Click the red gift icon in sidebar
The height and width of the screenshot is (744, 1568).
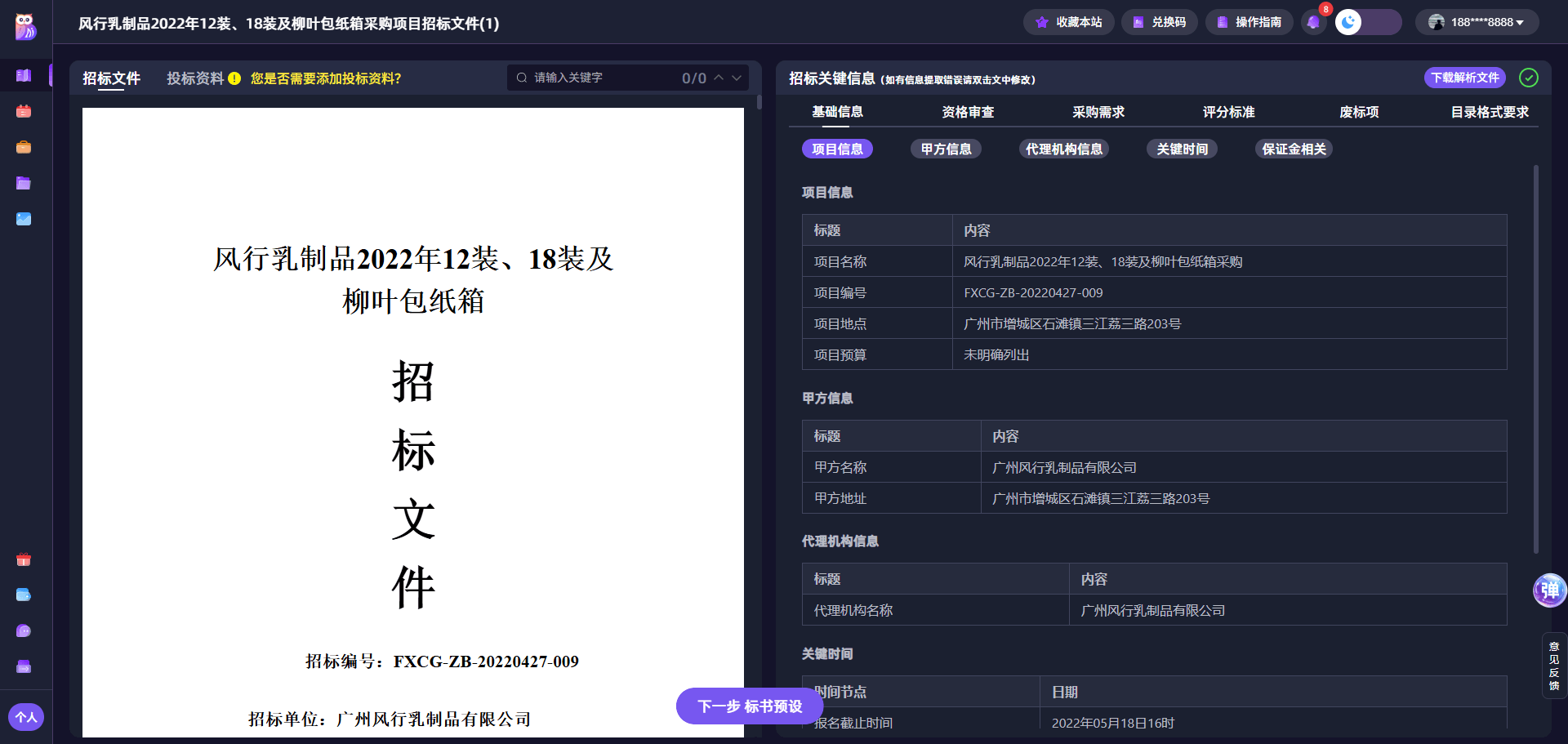tap(24, 559)
